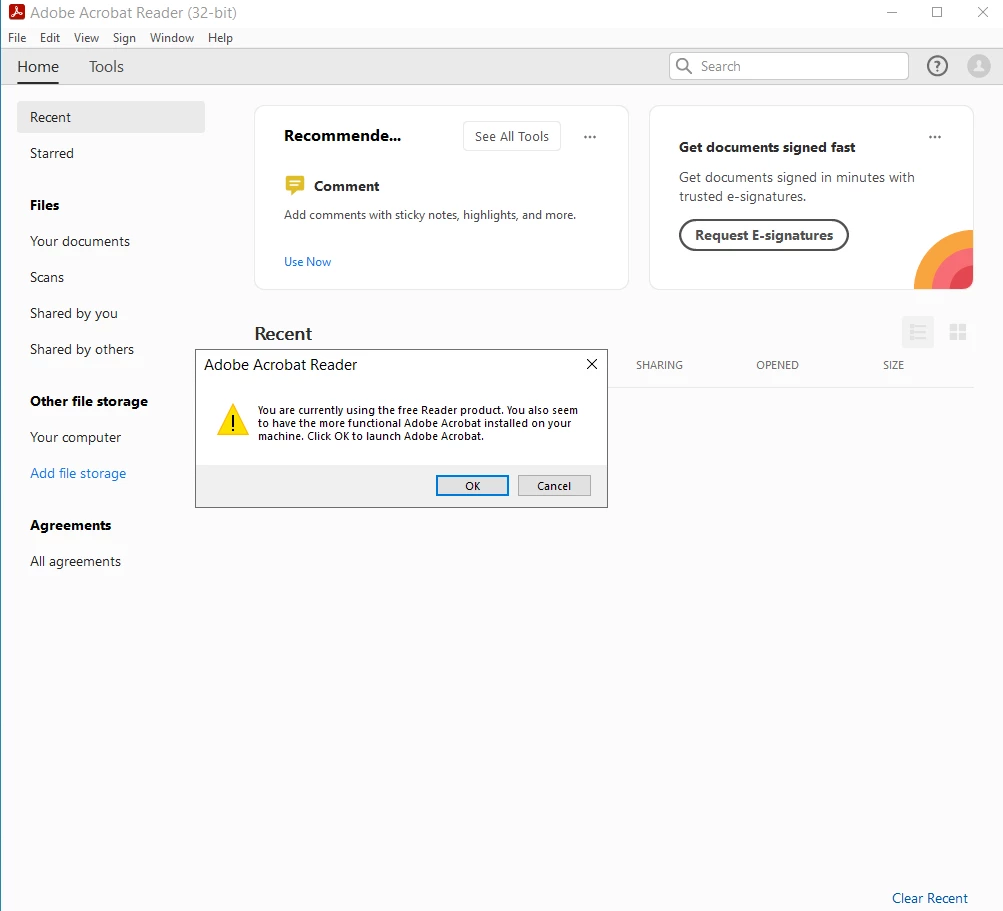Open Your documents in the sidebar

tap(80, 241)
